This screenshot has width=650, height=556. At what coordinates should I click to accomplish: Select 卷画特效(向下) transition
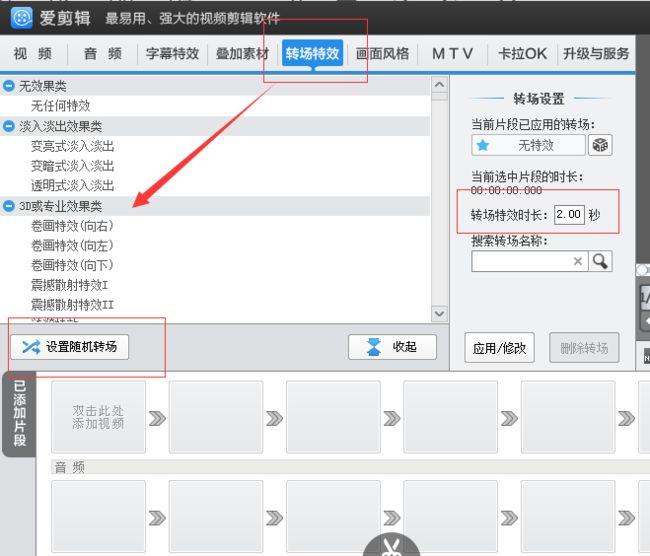pos(72,265)
